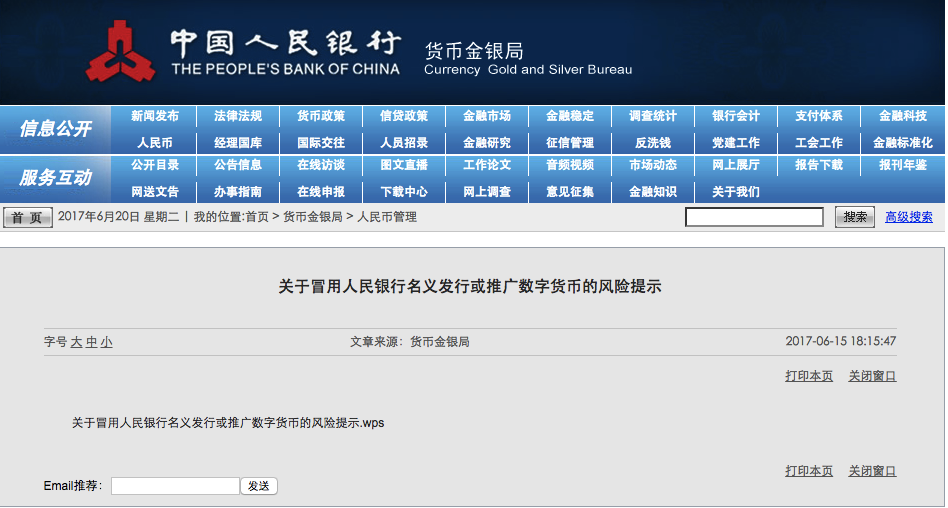Go to 办事指南 section
Image resolution: width=948 pixels, height=508 pixels.
click(238, 192)
